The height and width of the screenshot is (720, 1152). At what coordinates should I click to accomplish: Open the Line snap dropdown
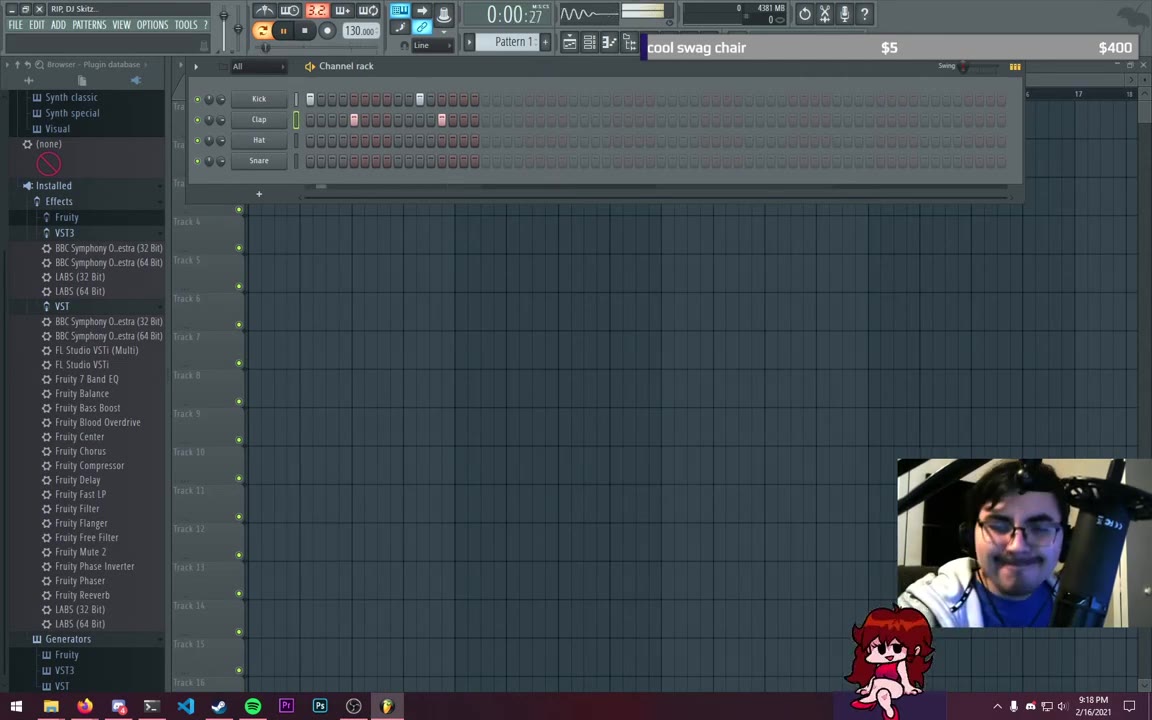[x=432, y=46]
